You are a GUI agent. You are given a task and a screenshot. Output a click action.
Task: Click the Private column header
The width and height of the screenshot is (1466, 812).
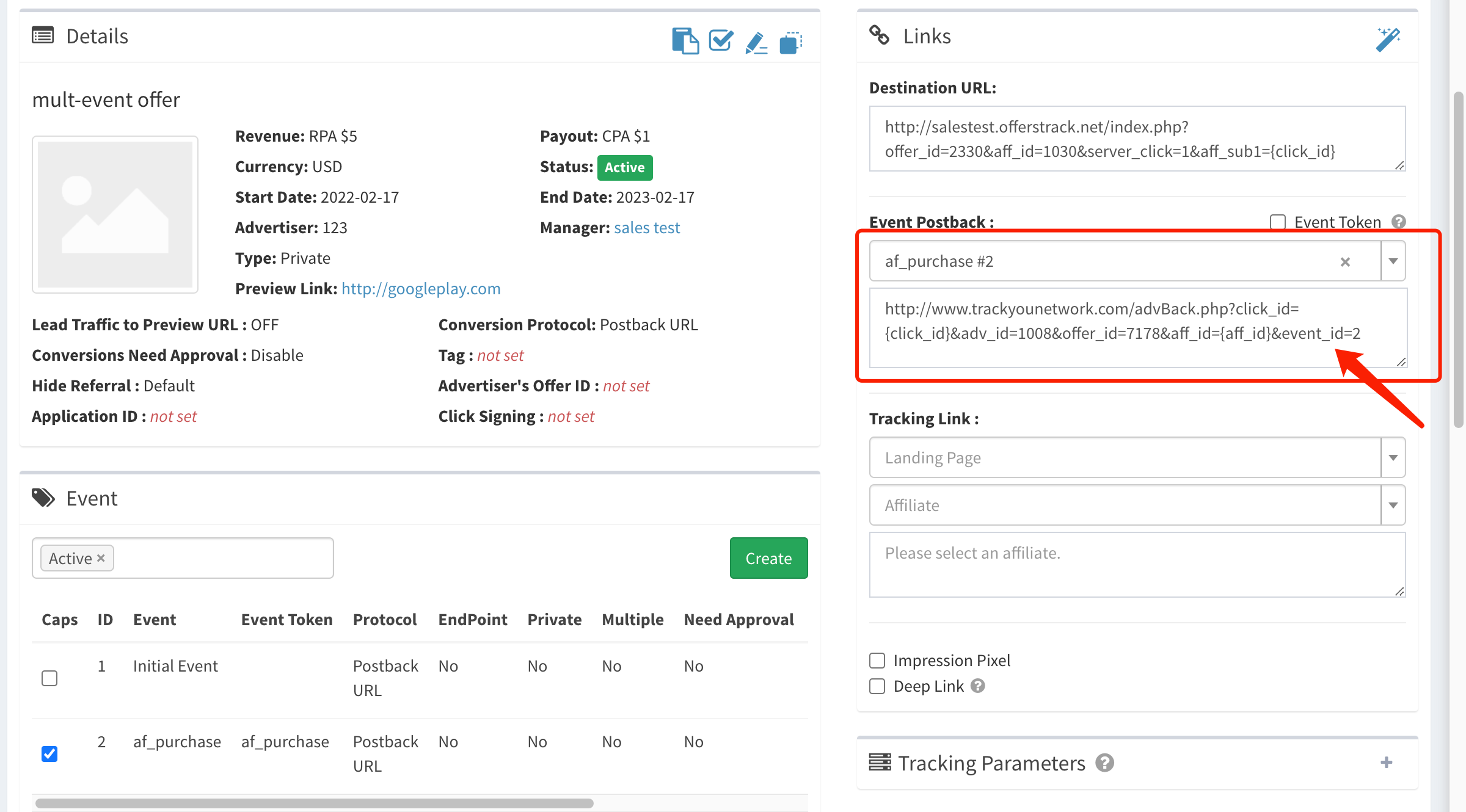(x=555, y=620)
